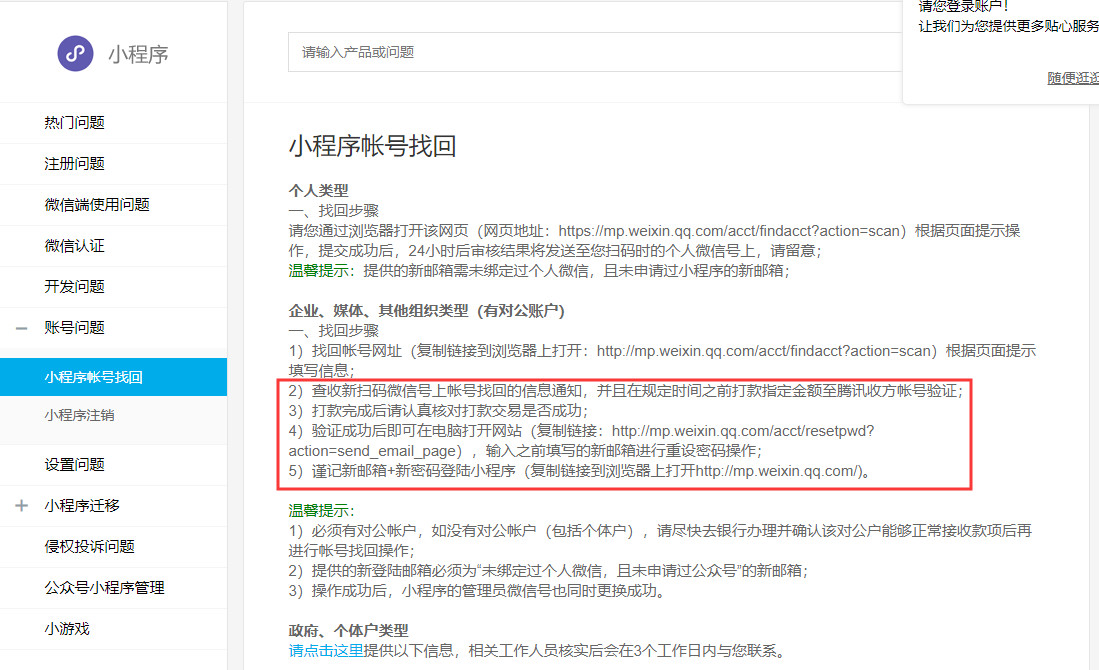Open the 小程序注销 sub-item

pyautogui.click(x=79, y=415)
